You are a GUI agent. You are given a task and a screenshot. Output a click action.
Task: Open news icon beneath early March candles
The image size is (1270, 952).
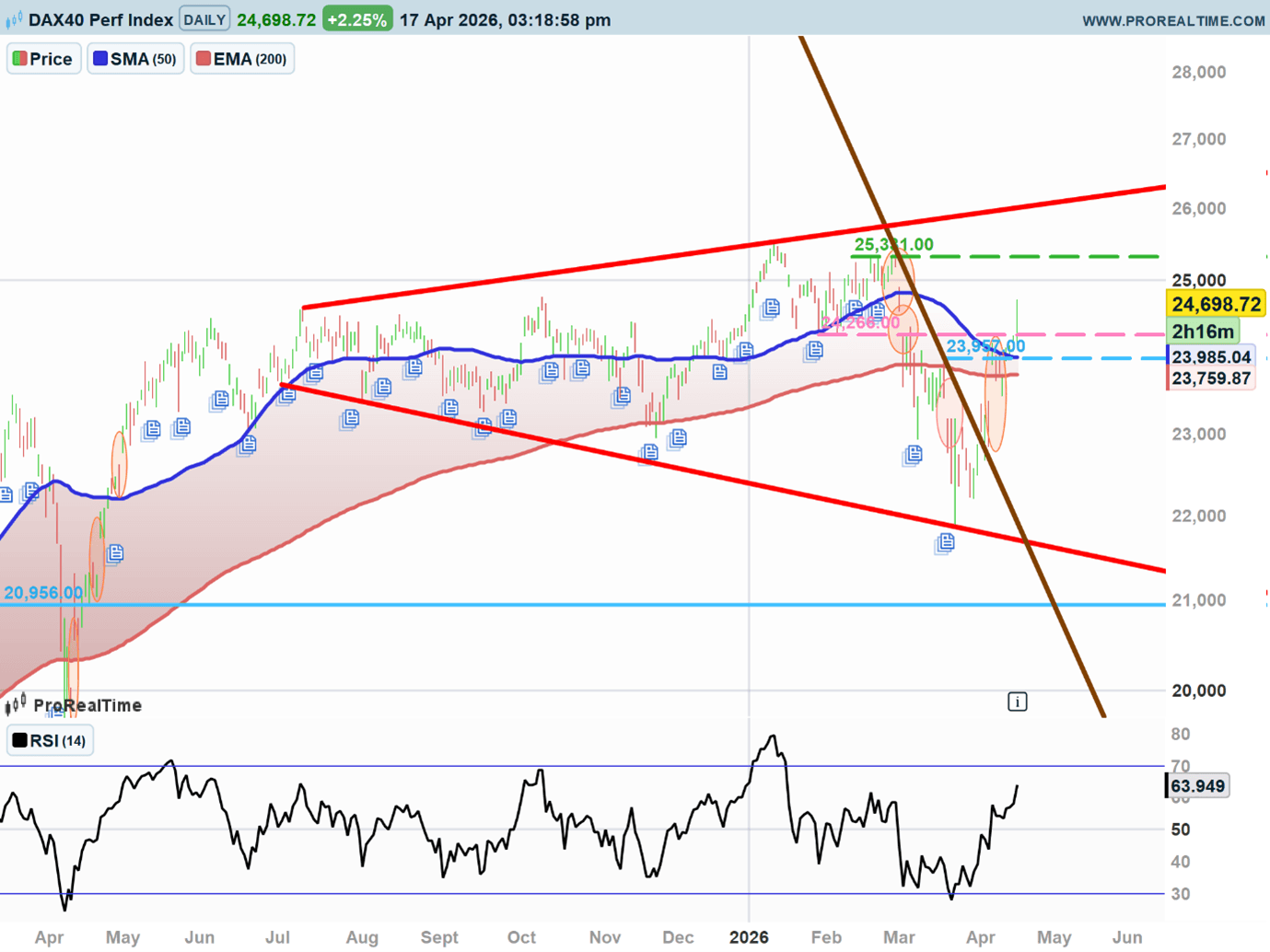[913, 454]
